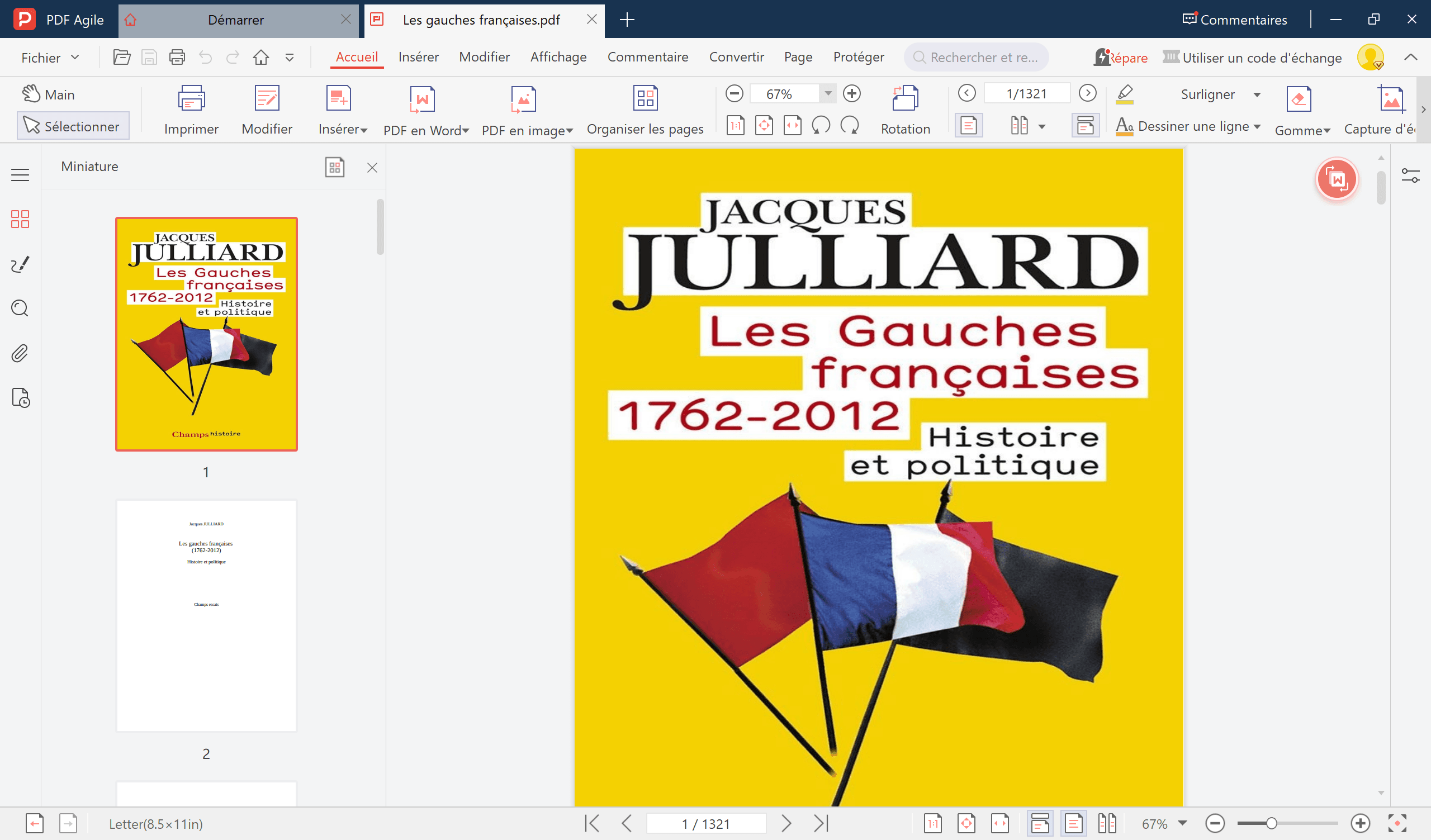Screen dimensions: 1431x840
Task: Open the signatures panel in sidebar
Action: tap(20, 264)
